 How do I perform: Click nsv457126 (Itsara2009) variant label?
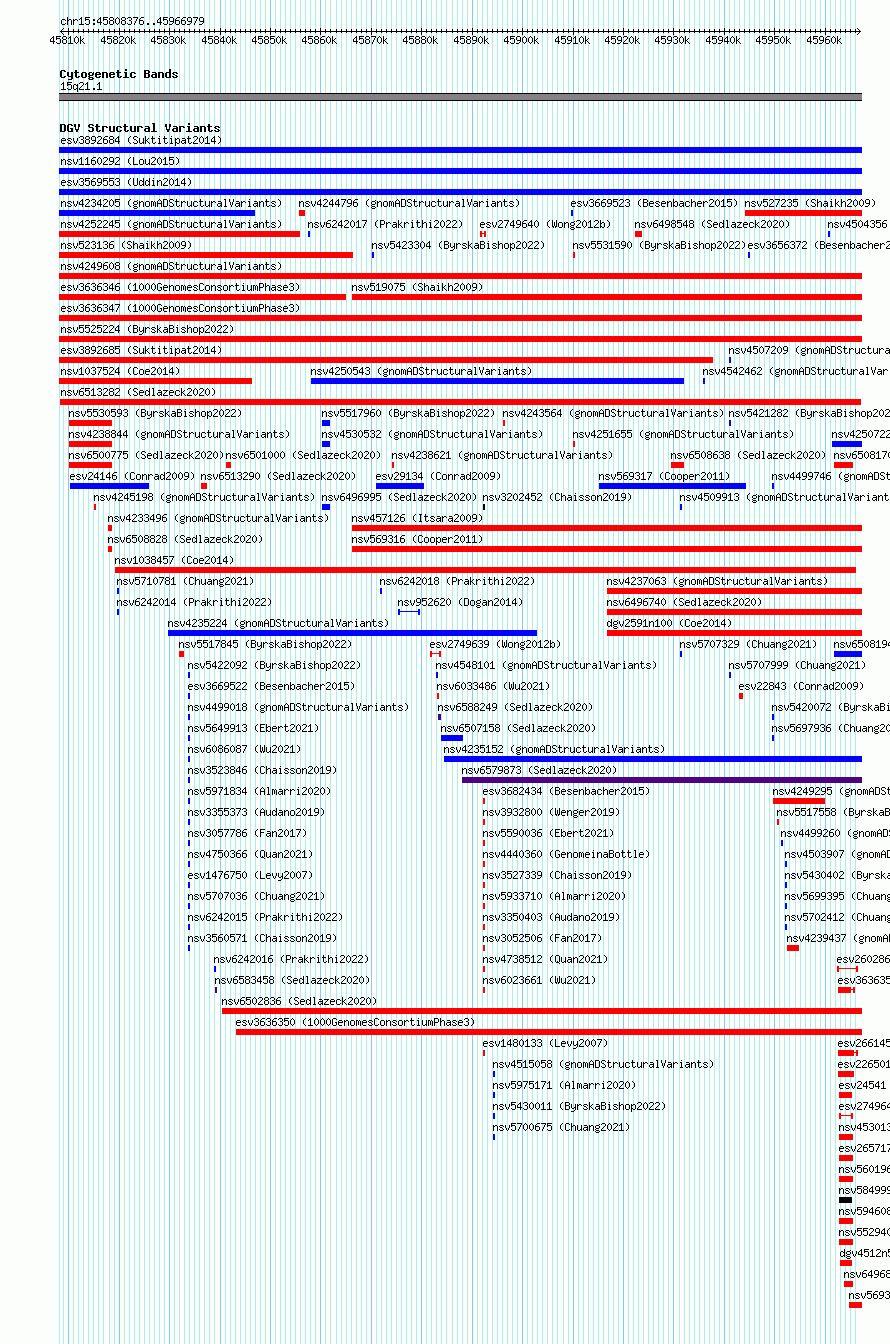(x=418, y=518)
